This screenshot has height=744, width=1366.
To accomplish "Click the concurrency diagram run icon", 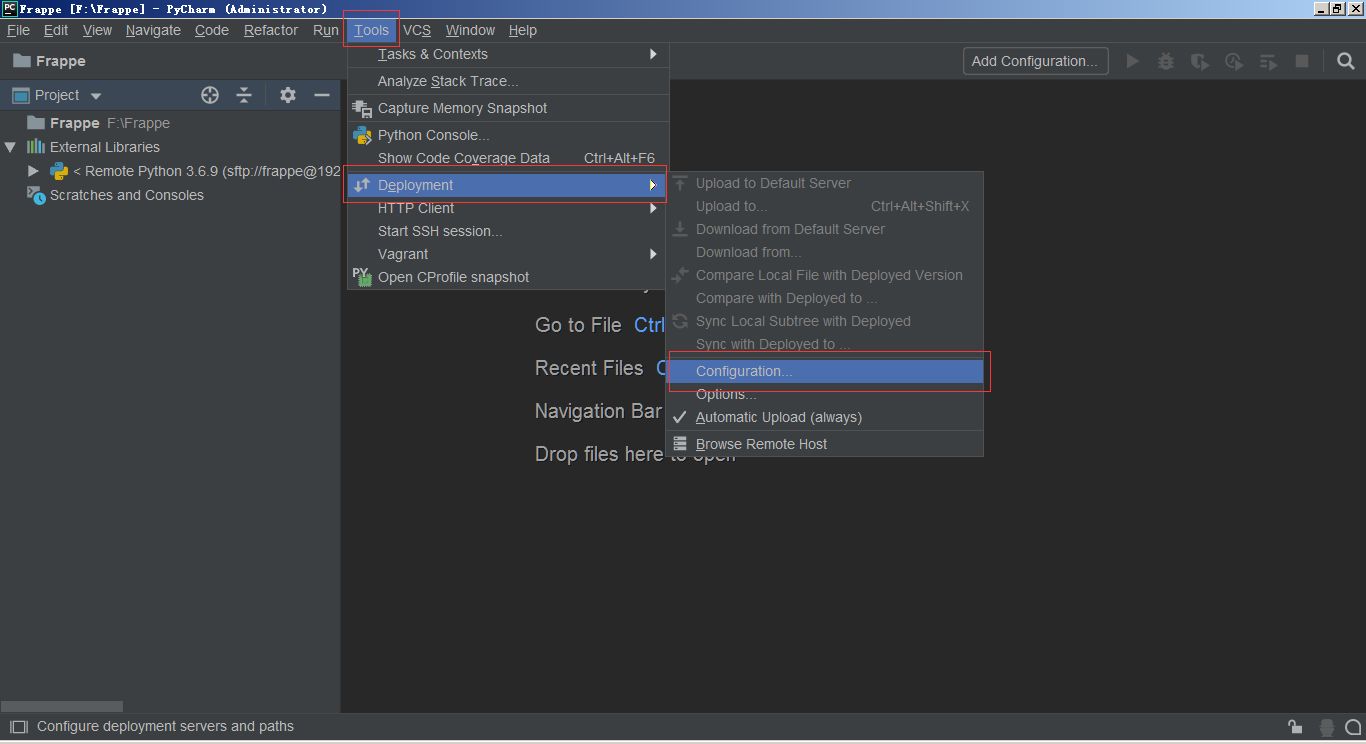I will (1268, 61).
